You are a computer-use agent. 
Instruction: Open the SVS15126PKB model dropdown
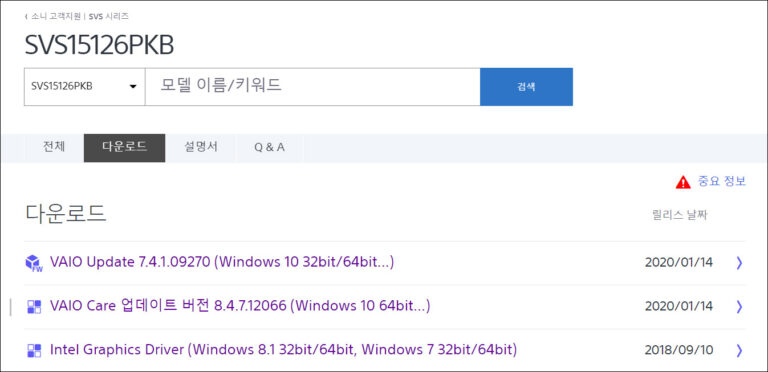84,87
